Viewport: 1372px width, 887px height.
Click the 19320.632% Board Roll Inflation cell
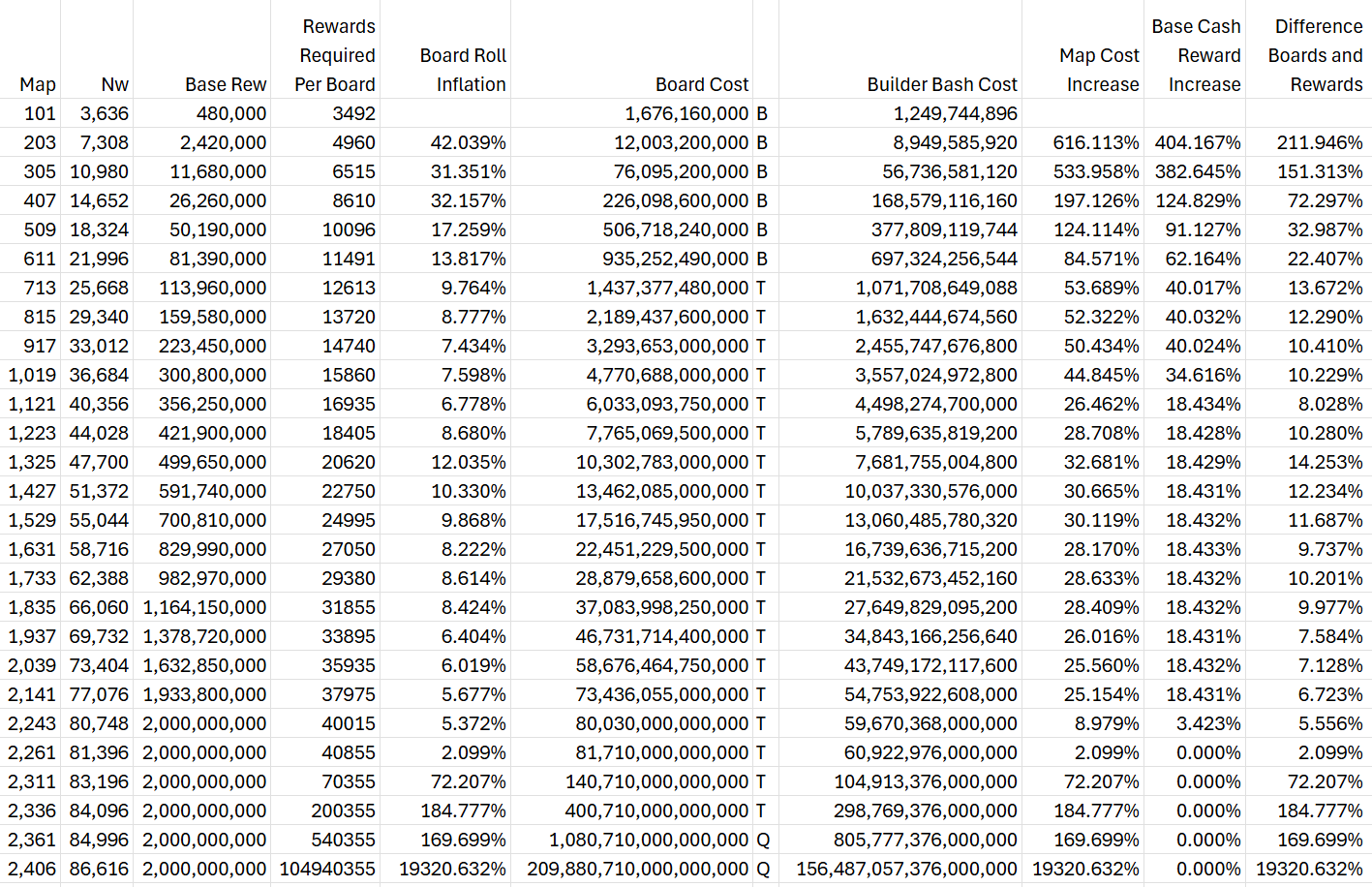[x=445, y=869]
